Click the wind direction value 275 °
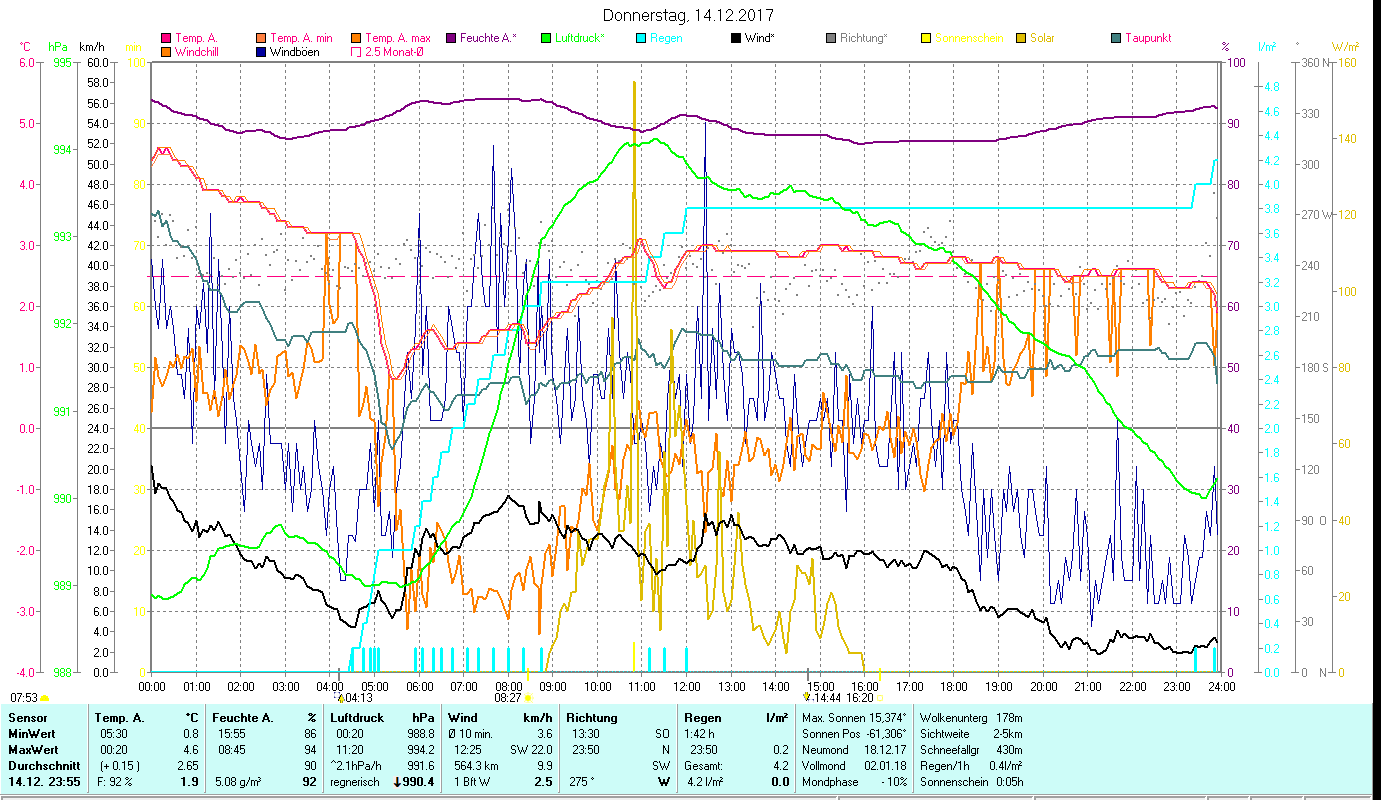Image resolution: width=1381 pixels, height=800 pixels. tap(583, 782)
